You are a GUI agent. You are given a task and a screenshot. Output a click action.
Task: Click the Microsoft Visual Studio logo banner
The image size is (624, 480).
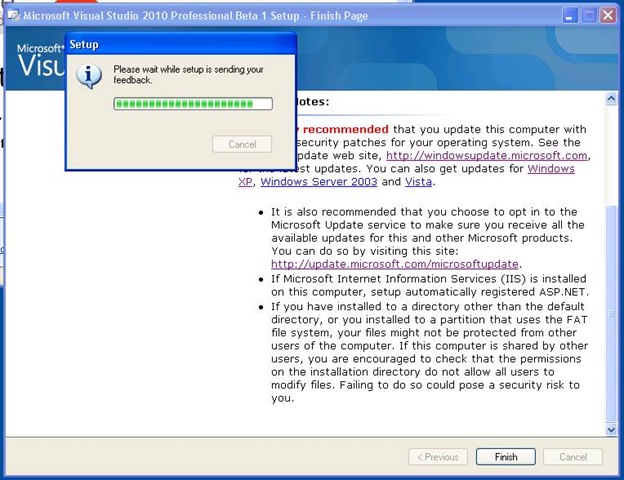[x=40, y=61]
